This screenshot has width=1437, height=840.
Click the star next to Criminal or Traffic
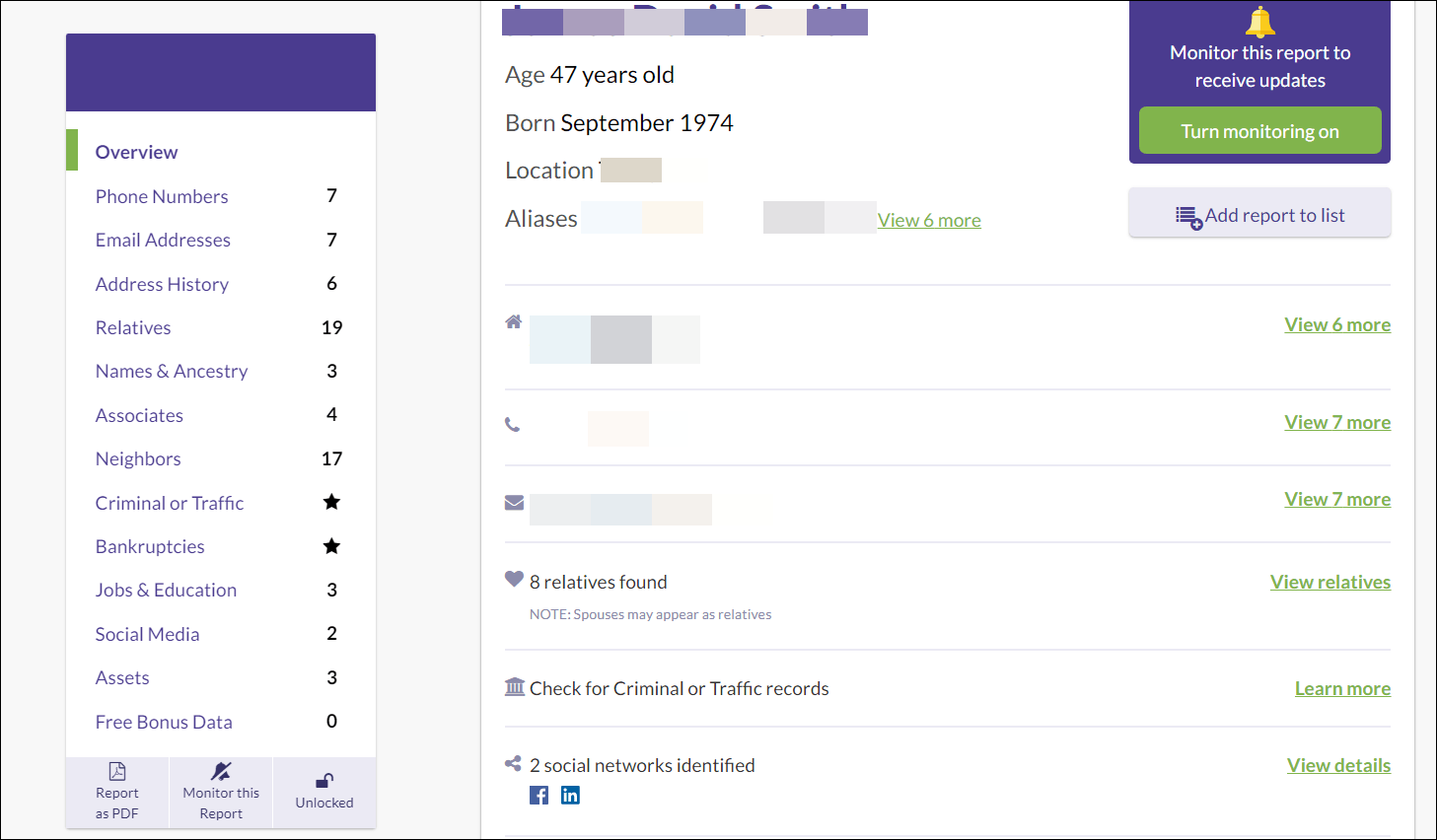pyautogui.click(x=331, y=502)
